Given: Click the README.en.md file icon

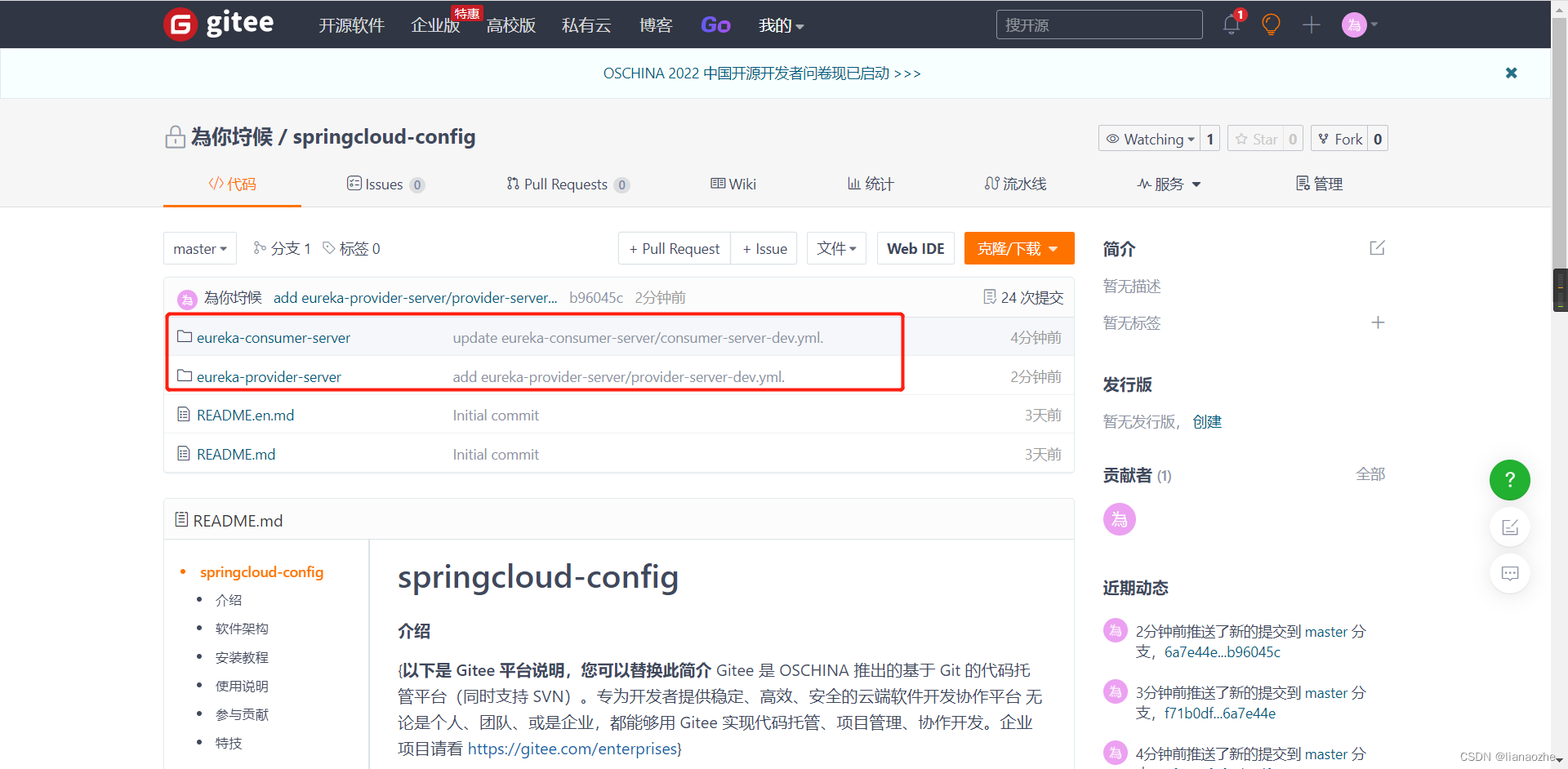Looking at the screenshot, I should [x=184, y=414].
